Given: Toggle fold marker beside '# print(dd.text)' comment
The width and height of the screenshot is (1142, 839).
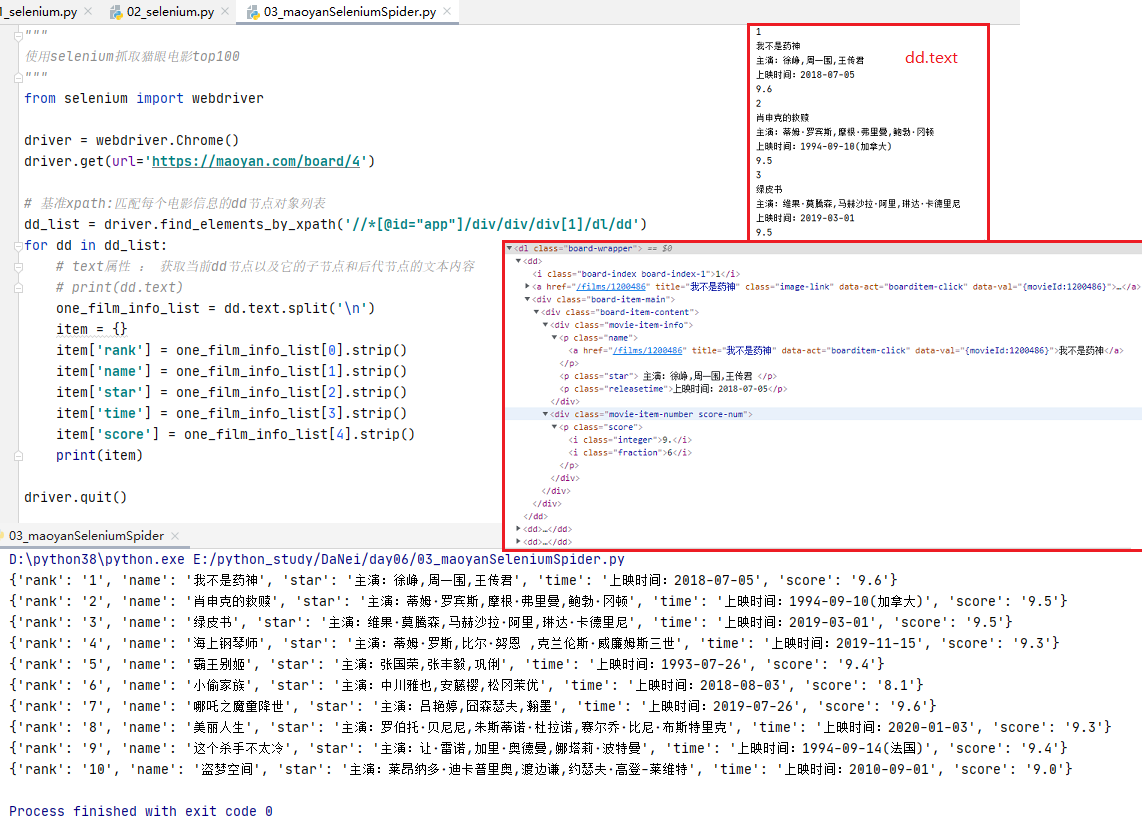Looking at the screenshot, I should tap(18, 288).
